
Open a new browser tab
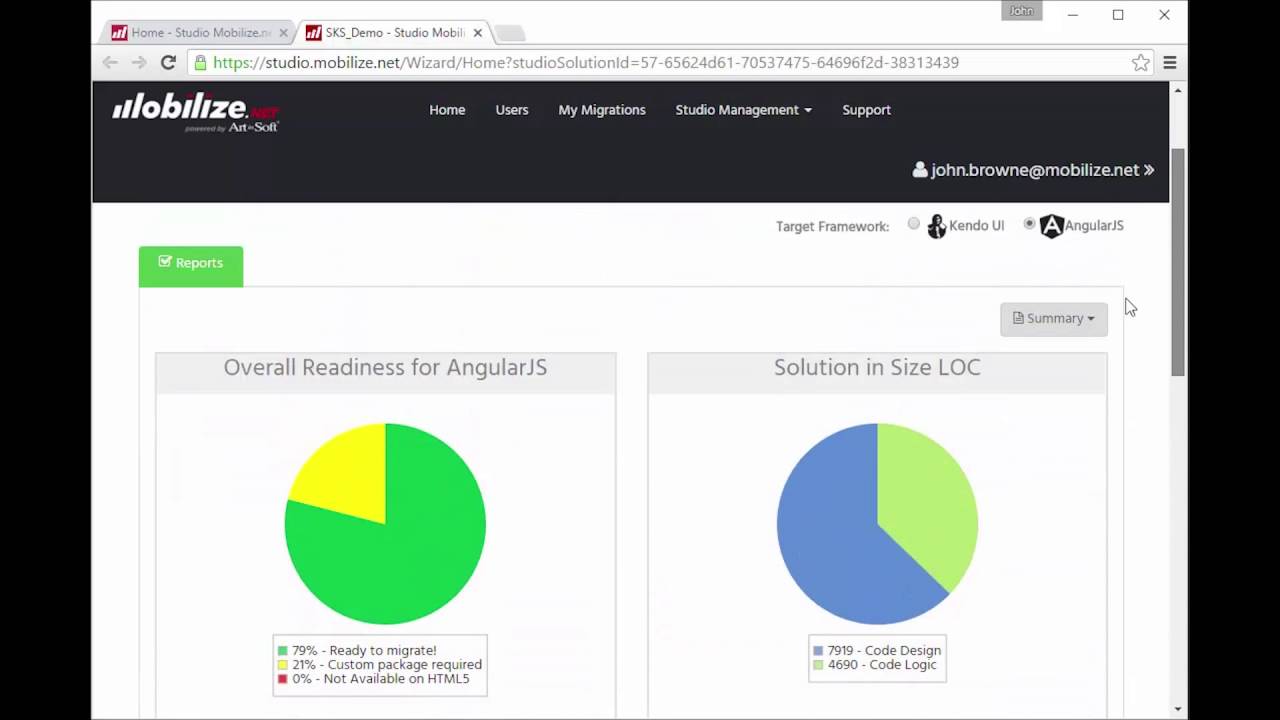click(509, 33)
